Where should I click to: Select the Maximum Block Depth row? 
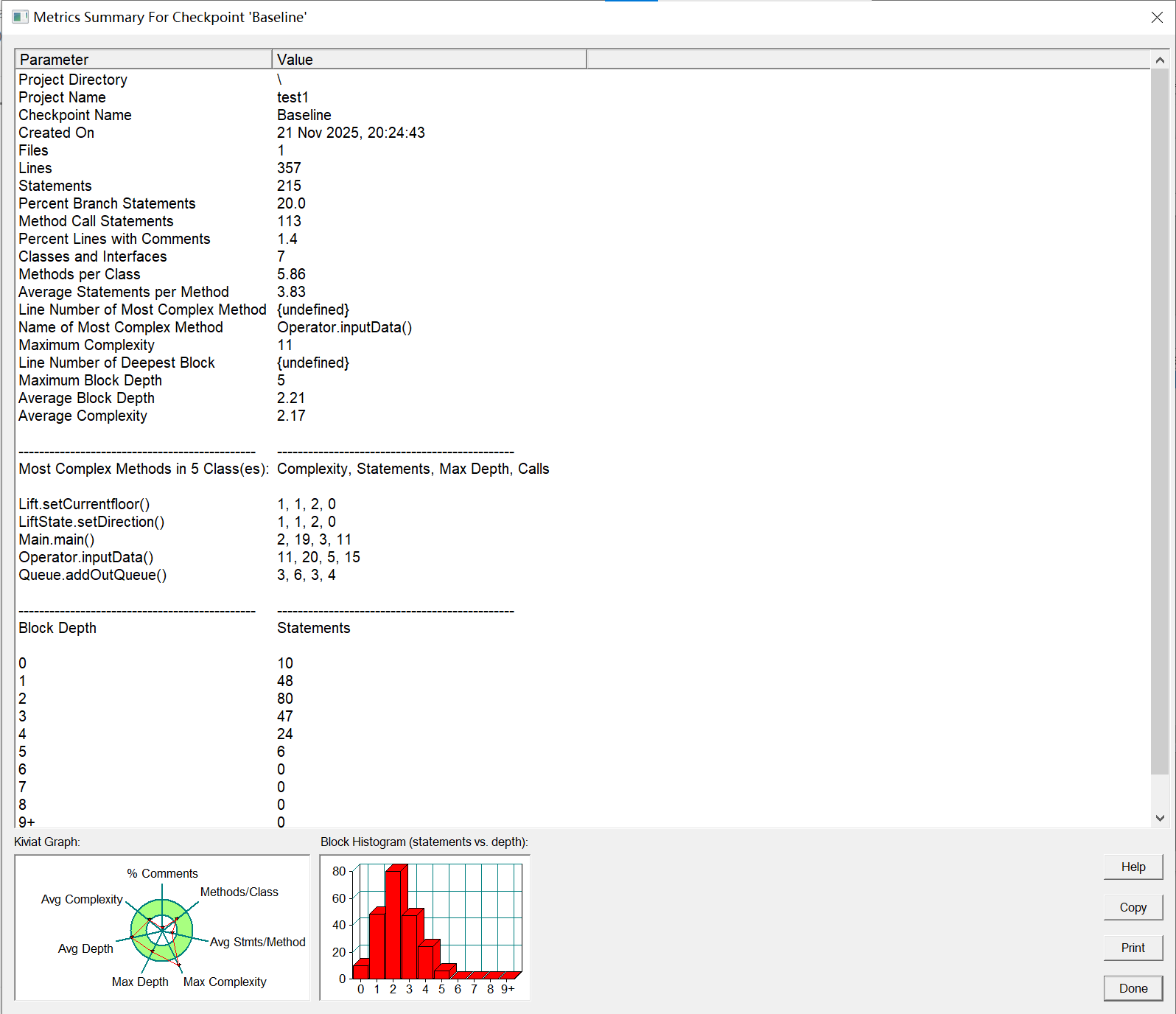point(582,380)
